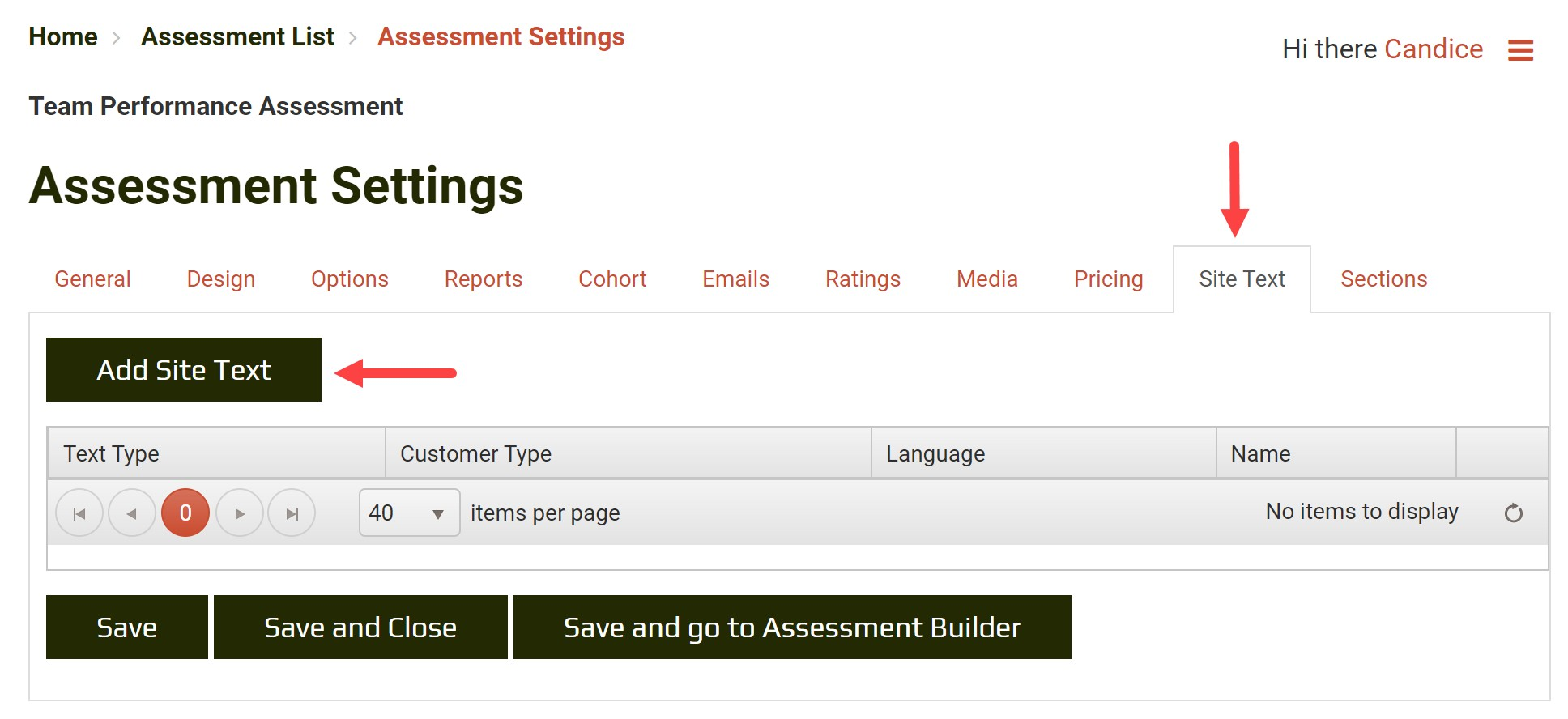Image resolution: width=1568 pixels, height=719 pixels.
Task: Switch to the General tab
Action: click(92, 279)
